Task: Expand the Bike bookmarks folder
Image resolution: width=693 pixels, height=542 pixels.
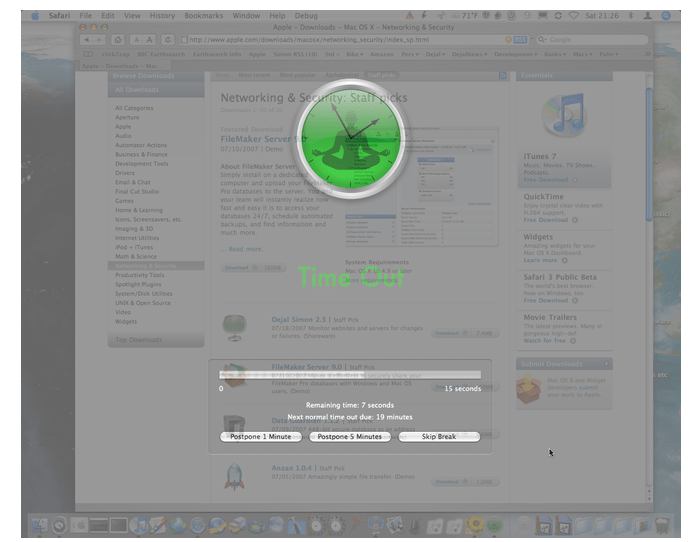Action: pos(354,54)
